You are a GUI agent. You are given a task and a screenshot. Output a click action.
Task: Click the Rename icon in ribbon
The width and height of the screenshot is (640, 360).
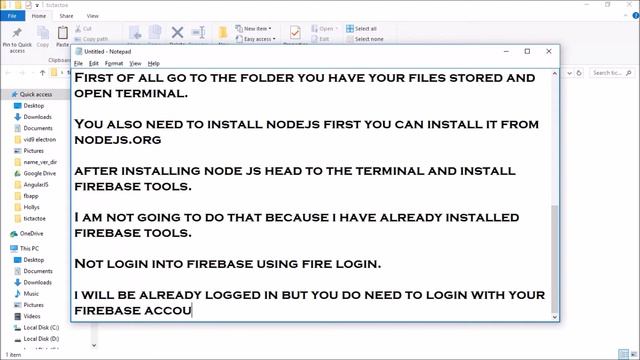click(x=198, y=33)
